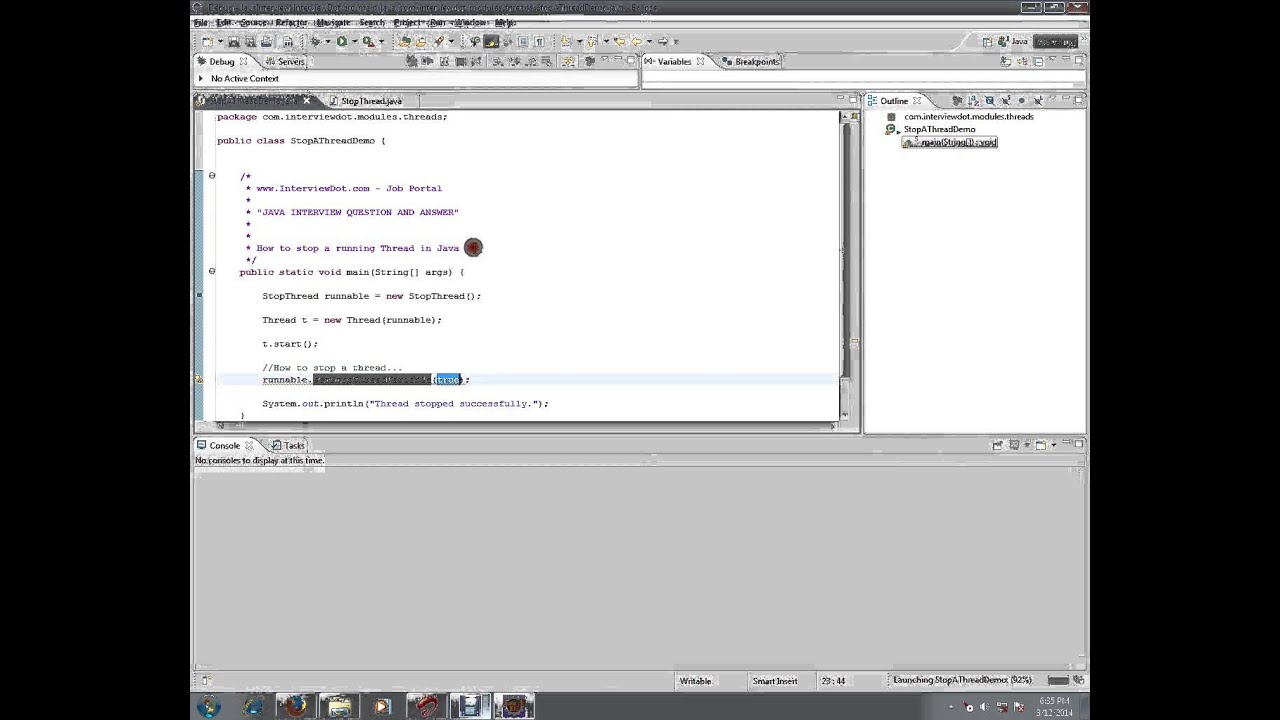The height and width of the screenshot is (720, 1280).
Task: Click the Launching StopAThreadDemo progress text
Action: click(962, 681)
